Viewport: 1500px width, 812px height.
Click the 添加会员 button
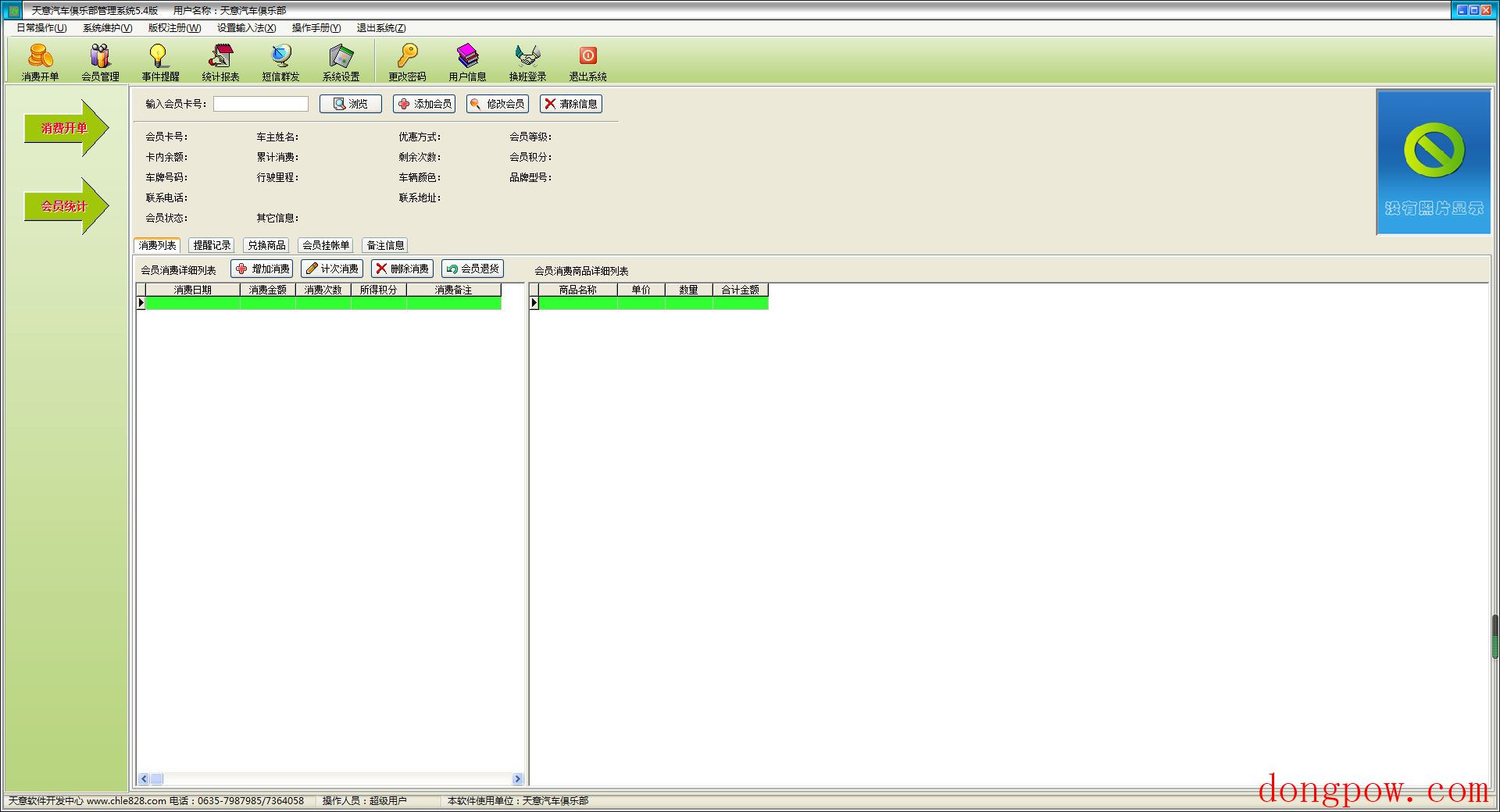[x=424, y=104]
